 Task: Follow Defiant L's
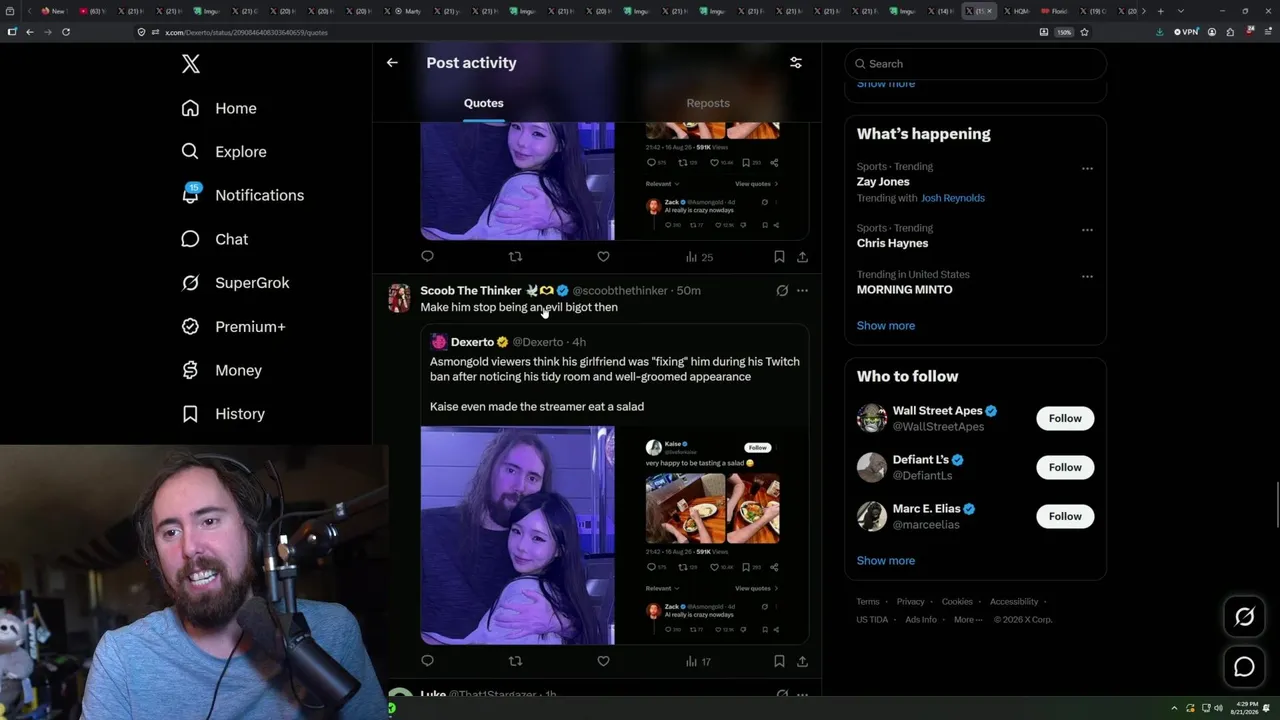pyautogui.click(x=1065, y=467)
